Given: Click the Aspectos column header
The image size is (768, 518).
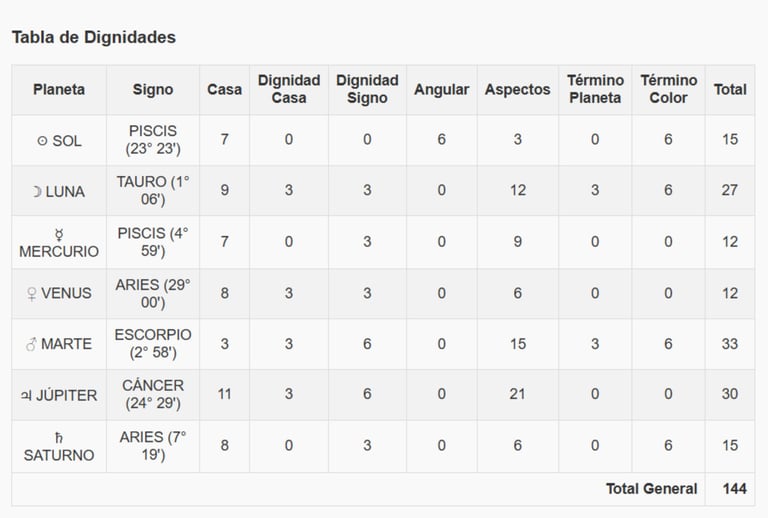Looking at the screenshot, I should pos(517,89).
